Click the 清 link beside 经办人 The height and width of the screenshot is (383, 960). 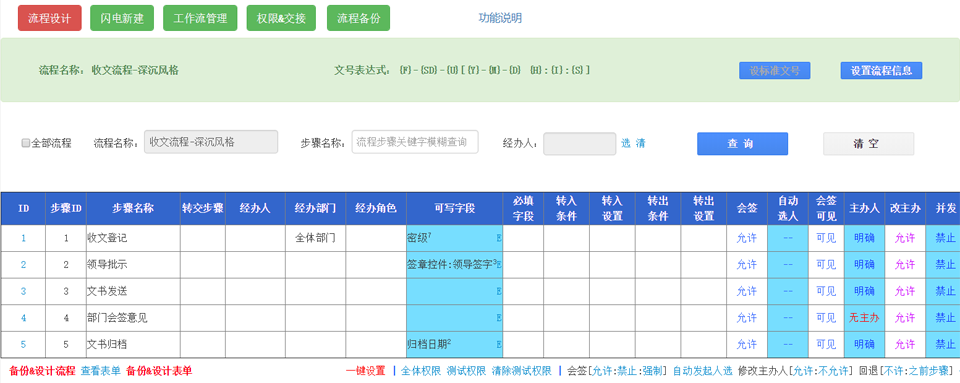(640, 143)
